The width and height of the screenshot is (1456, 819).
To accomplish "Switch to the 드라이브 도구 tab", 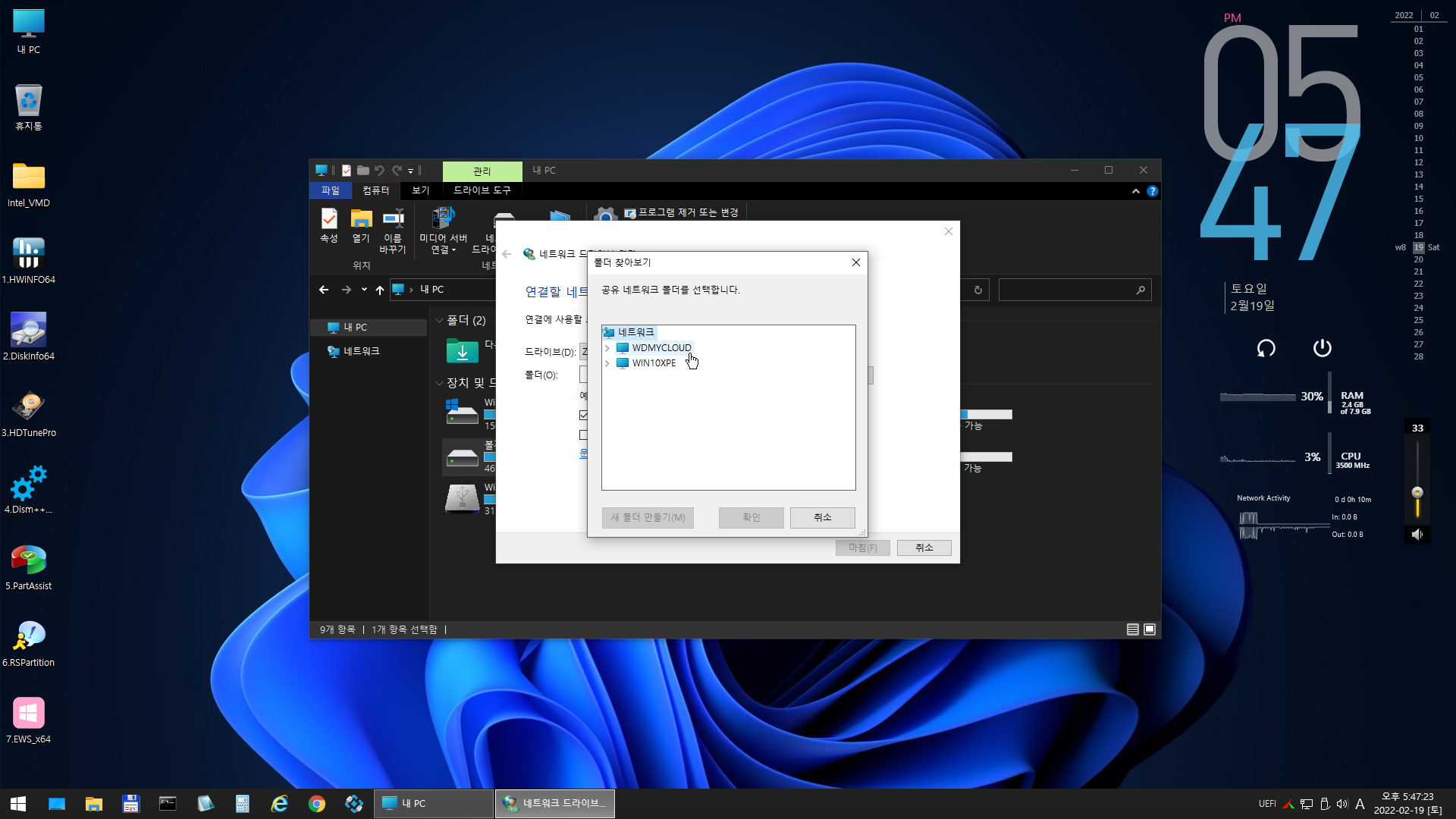I will point(482,190).
